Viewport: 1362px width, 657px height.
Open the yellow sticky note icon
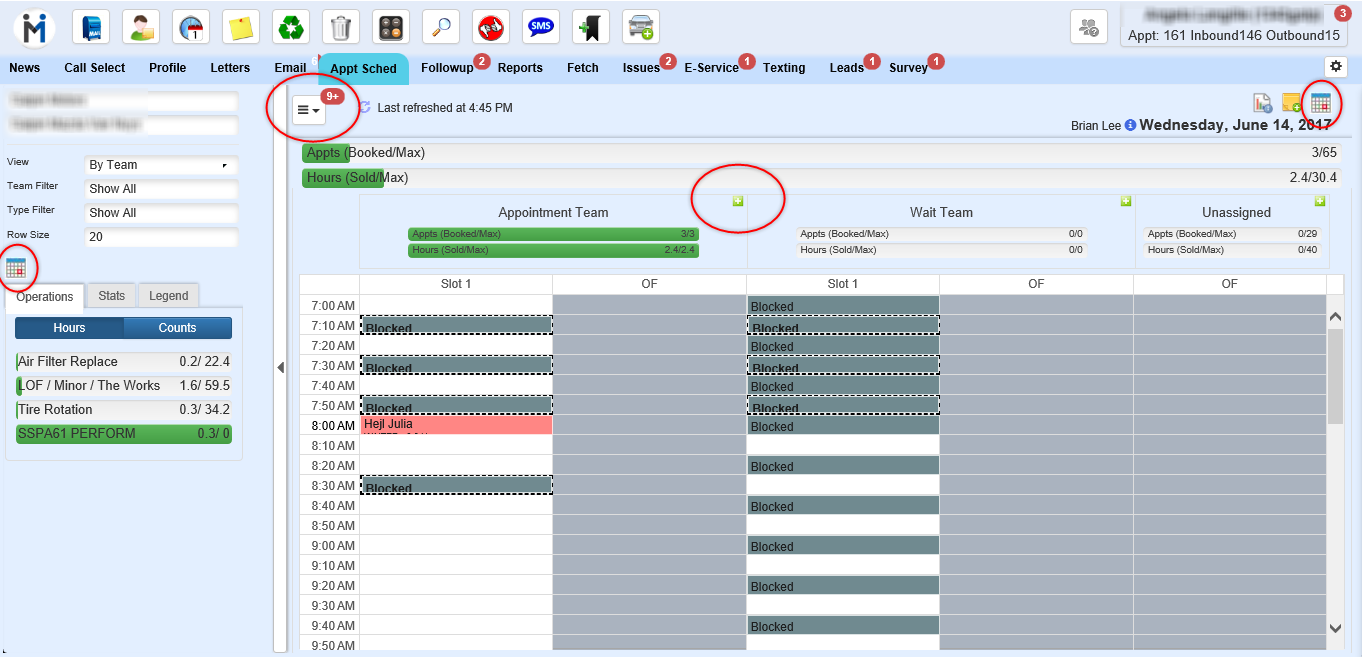click(x=241, y=27)
